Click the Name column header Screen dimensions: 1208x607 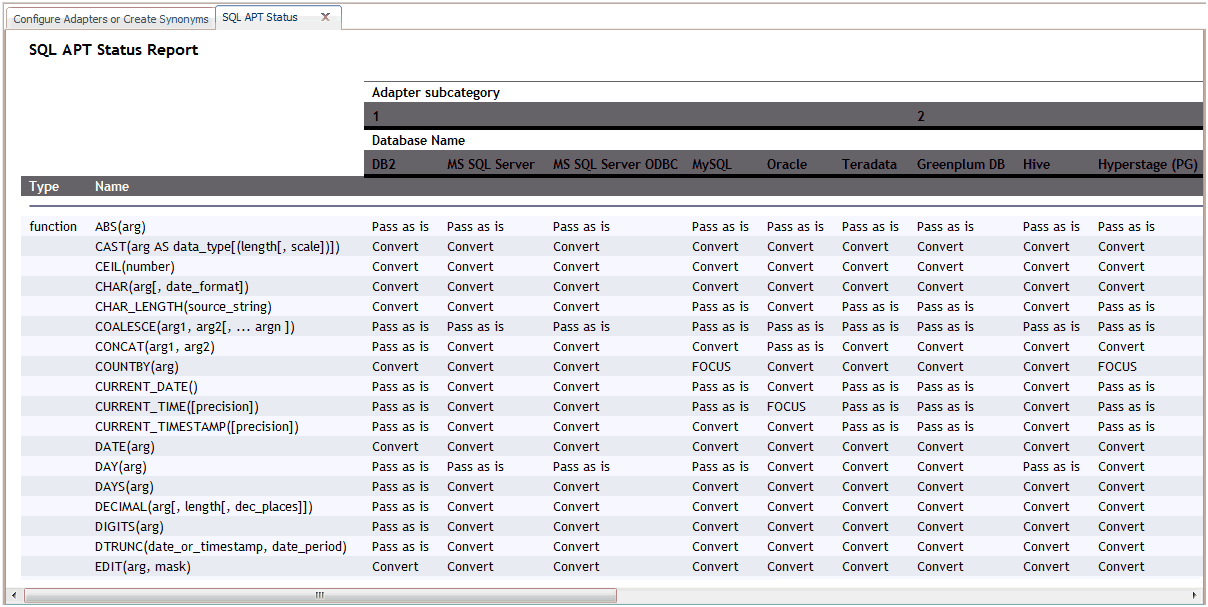(x=112, y=186)
